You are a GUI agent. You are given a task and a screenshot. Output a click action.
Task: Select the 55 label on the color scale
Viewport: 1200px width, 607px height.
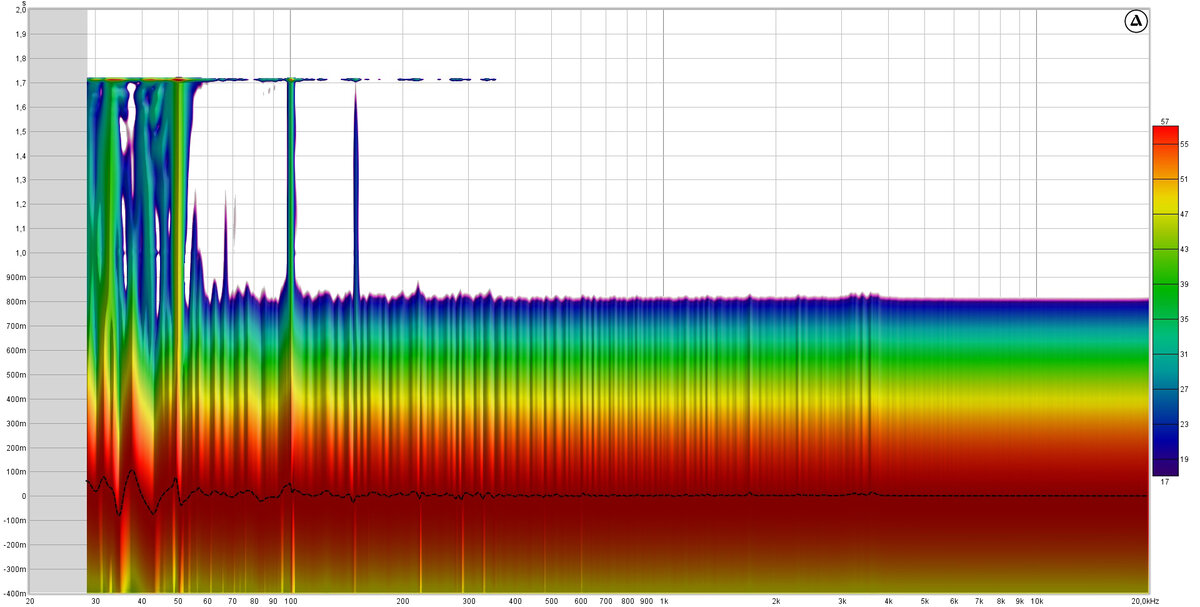(1182, 144)
